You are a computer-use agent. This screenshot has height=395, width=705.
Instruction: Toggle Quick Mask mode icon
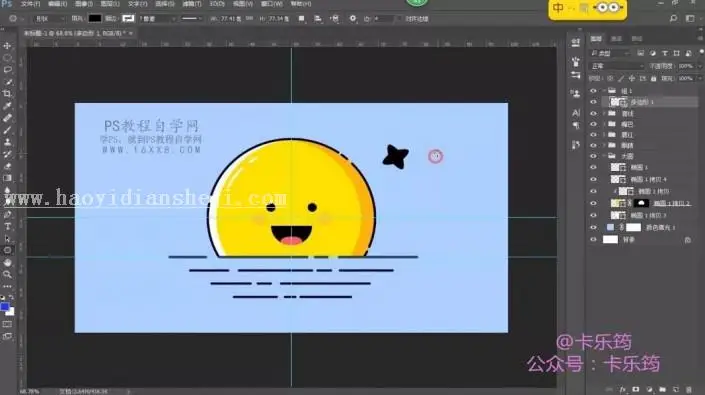coord(7,324)
